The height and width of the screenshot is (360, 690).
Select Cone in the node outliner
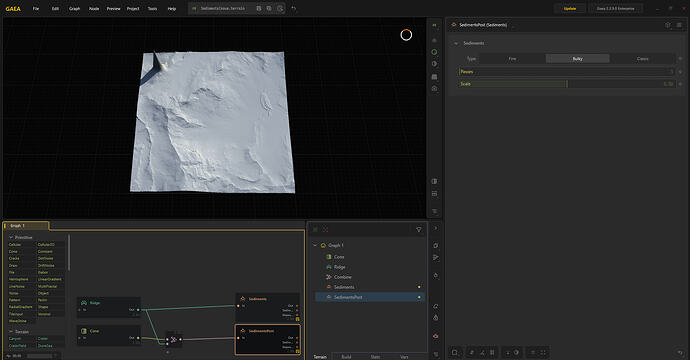pos(339,257)
